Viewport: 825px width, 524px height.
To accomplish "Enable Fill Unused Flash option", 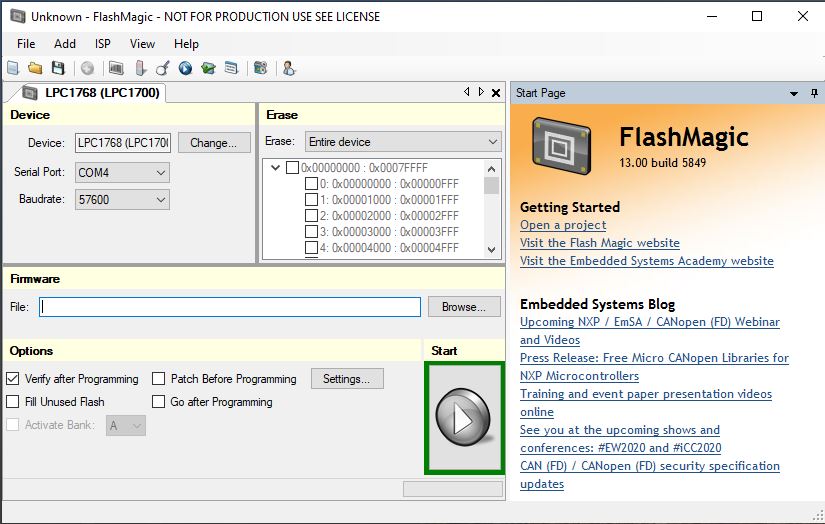I will click(x=13, y=402).
